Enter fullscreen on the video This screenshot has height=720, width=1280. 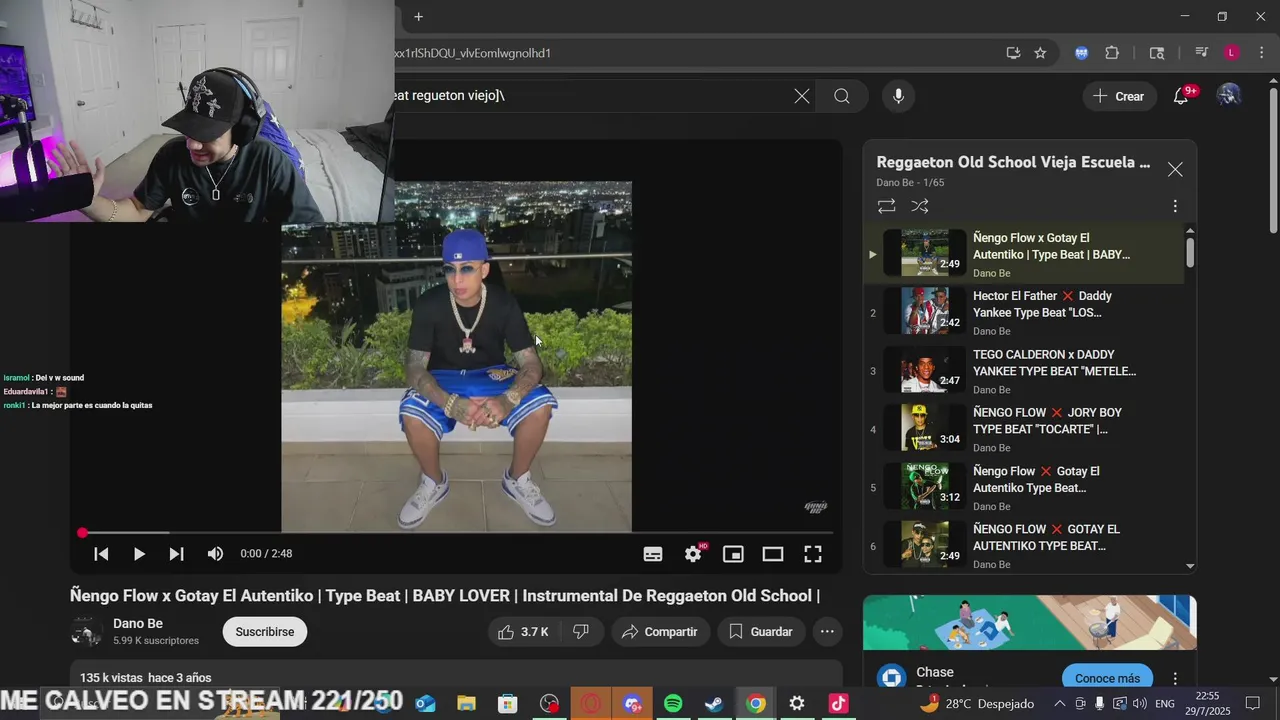(813, 554)
